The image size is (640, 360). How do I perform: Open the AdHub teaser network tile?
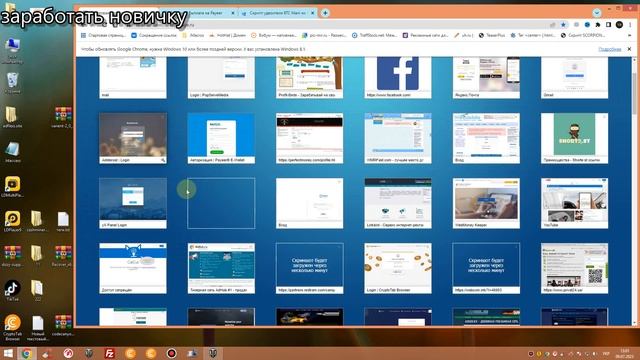pyautogui.click(x=221, y=268)
